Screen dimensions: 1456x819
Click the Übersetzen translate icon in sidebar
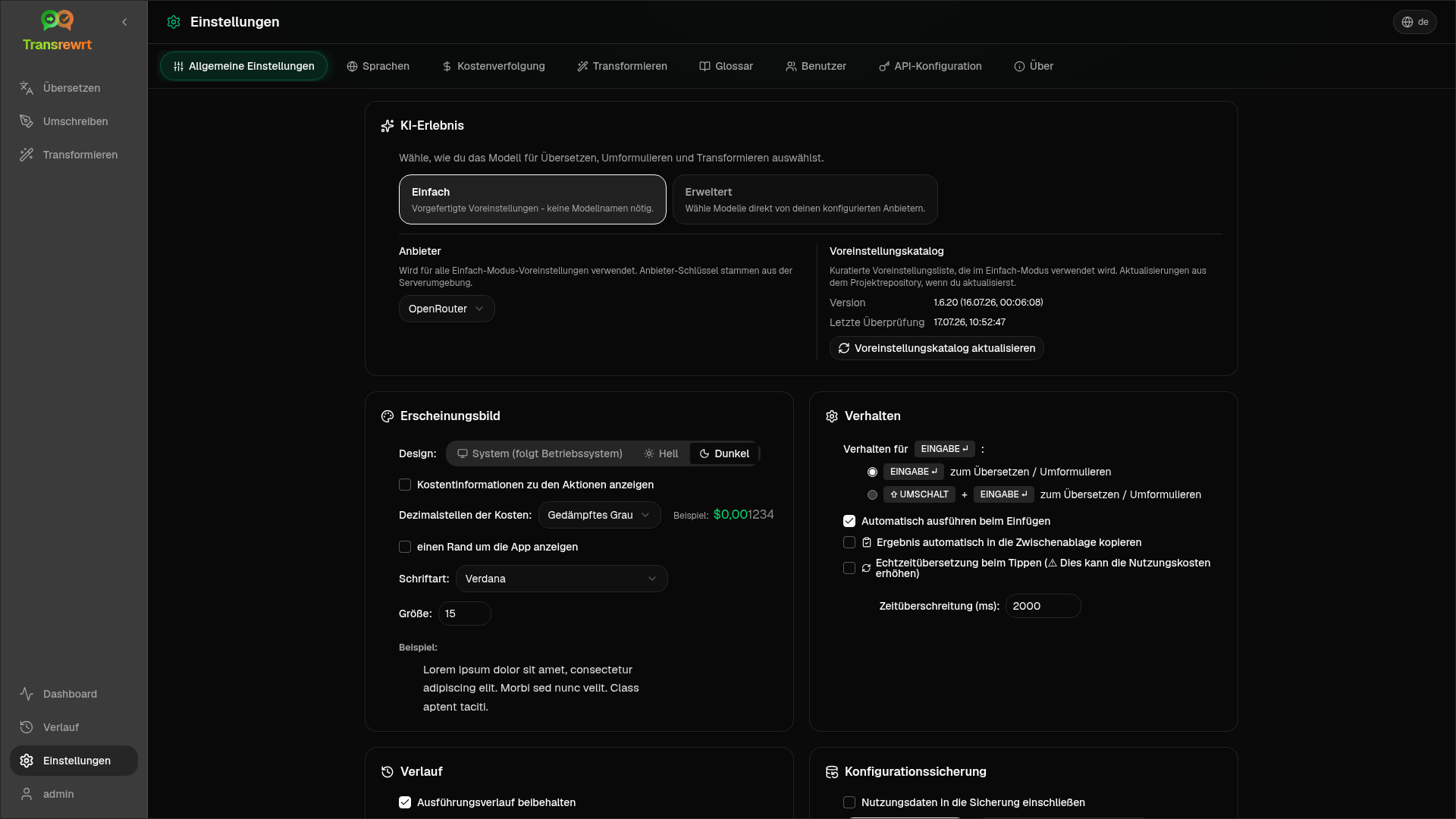(27, 88)
